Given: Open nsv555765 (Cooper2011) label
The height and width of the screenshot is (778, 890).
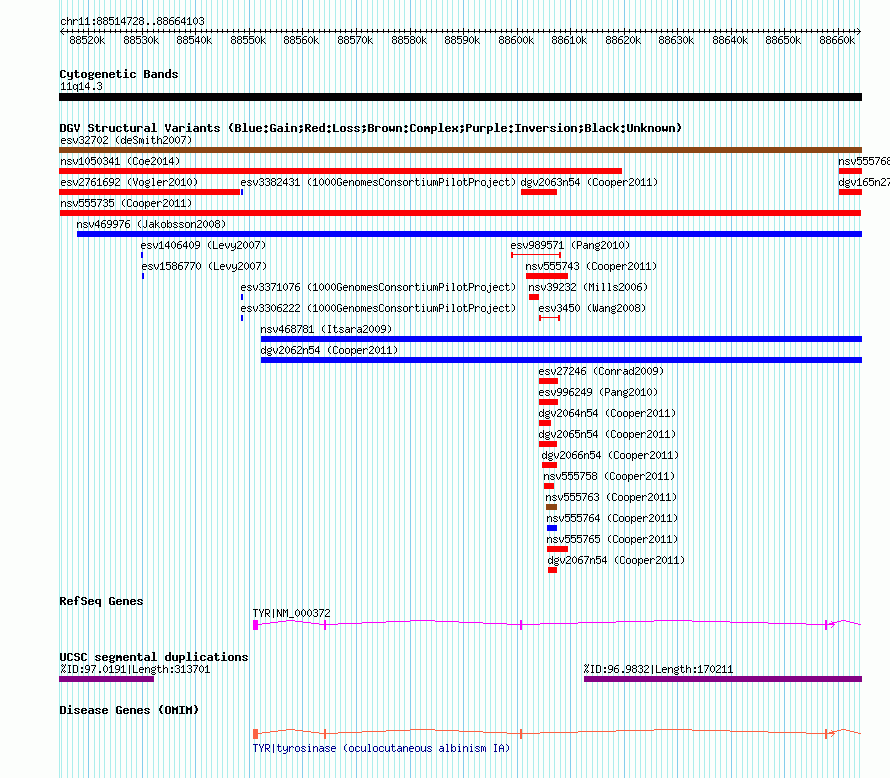Looking at the screenshot, I should [x=612, y=539].
